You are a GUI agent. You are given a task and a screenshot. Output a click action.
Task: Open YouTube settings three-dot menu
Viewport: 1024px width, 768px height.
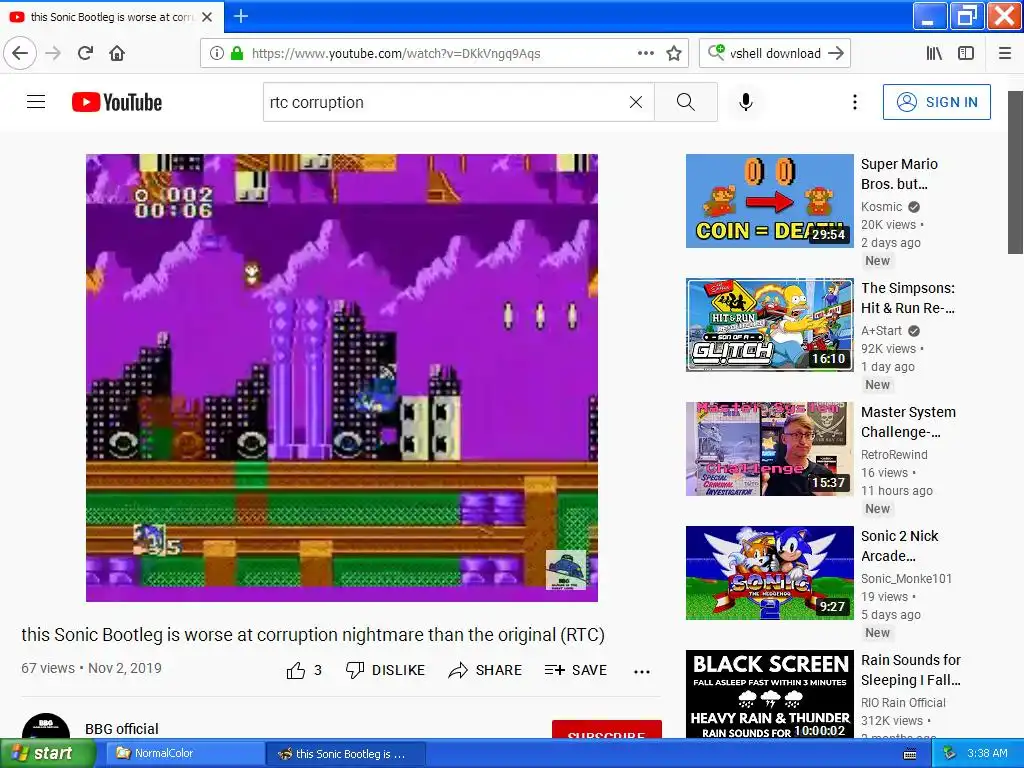point(854,102)
